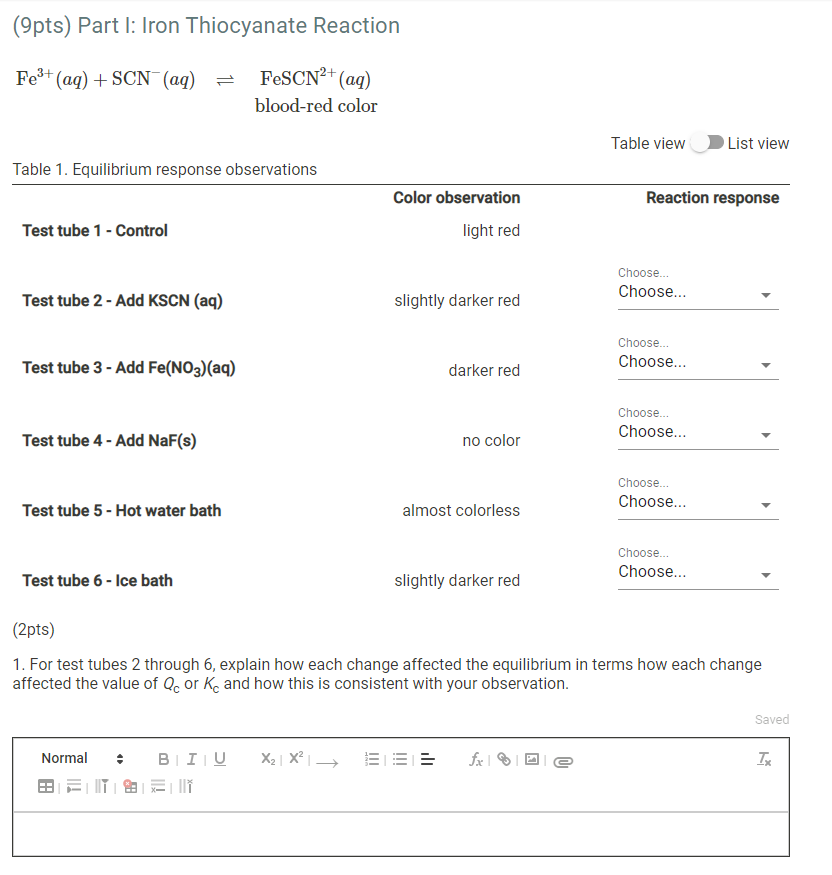Click the 'Color observation' column header
The height and width of the screenshot is (875, 832).
pyautogui.click(x=456, y=198)
